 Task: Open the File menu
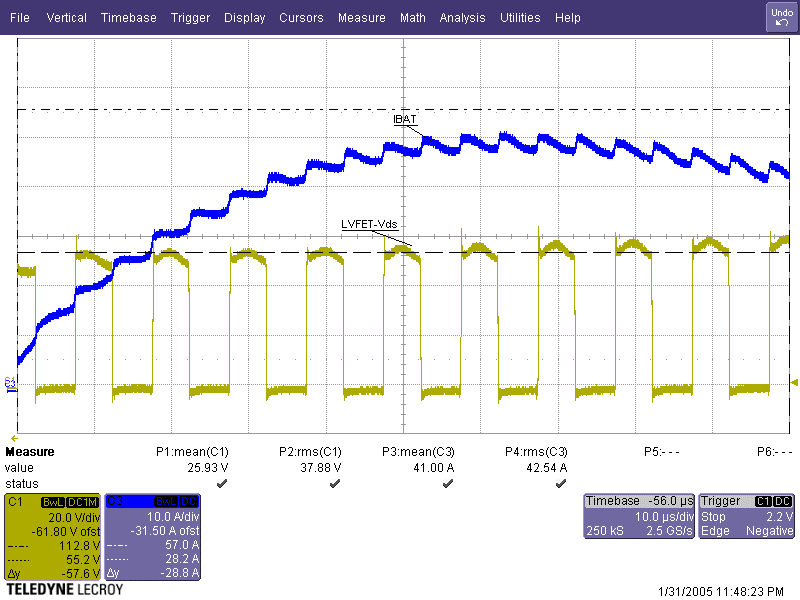tap(20, 17)
